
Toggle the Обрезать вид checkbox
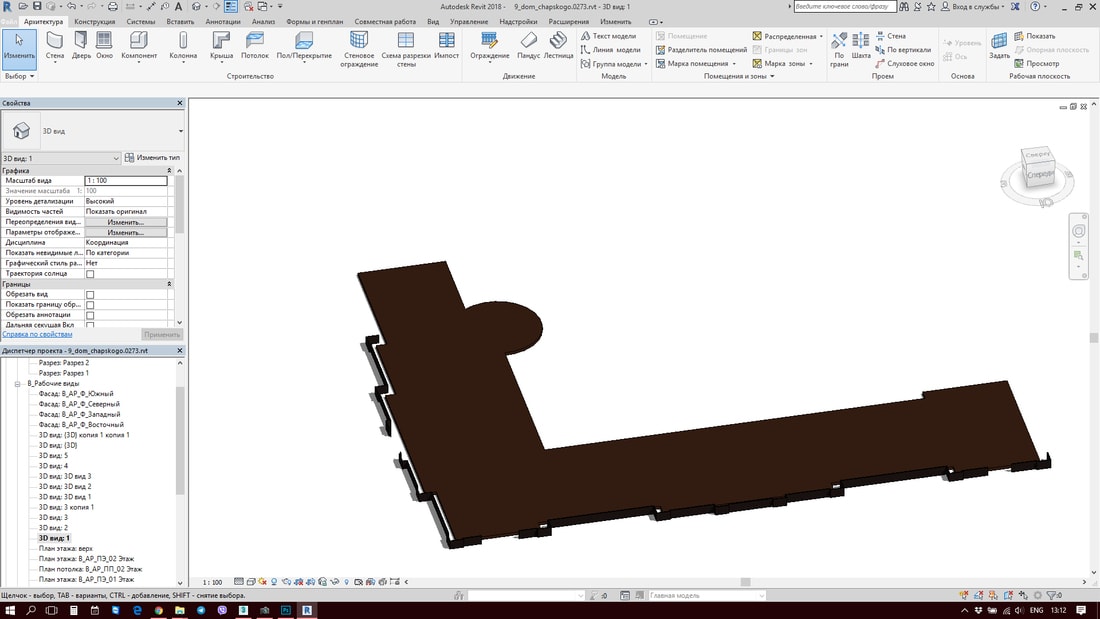point(90,295)
